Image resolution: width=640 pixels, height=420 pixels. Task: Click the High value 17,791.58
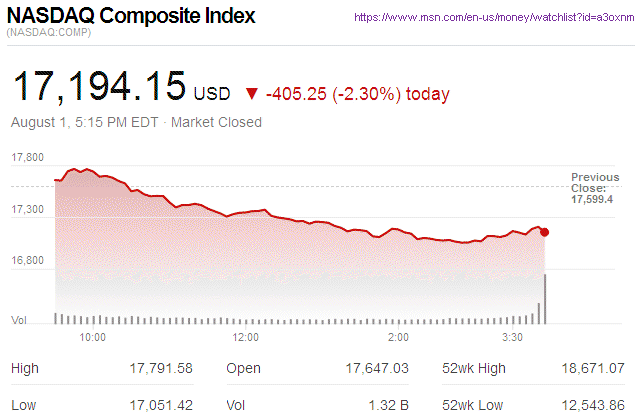[161, 369]
